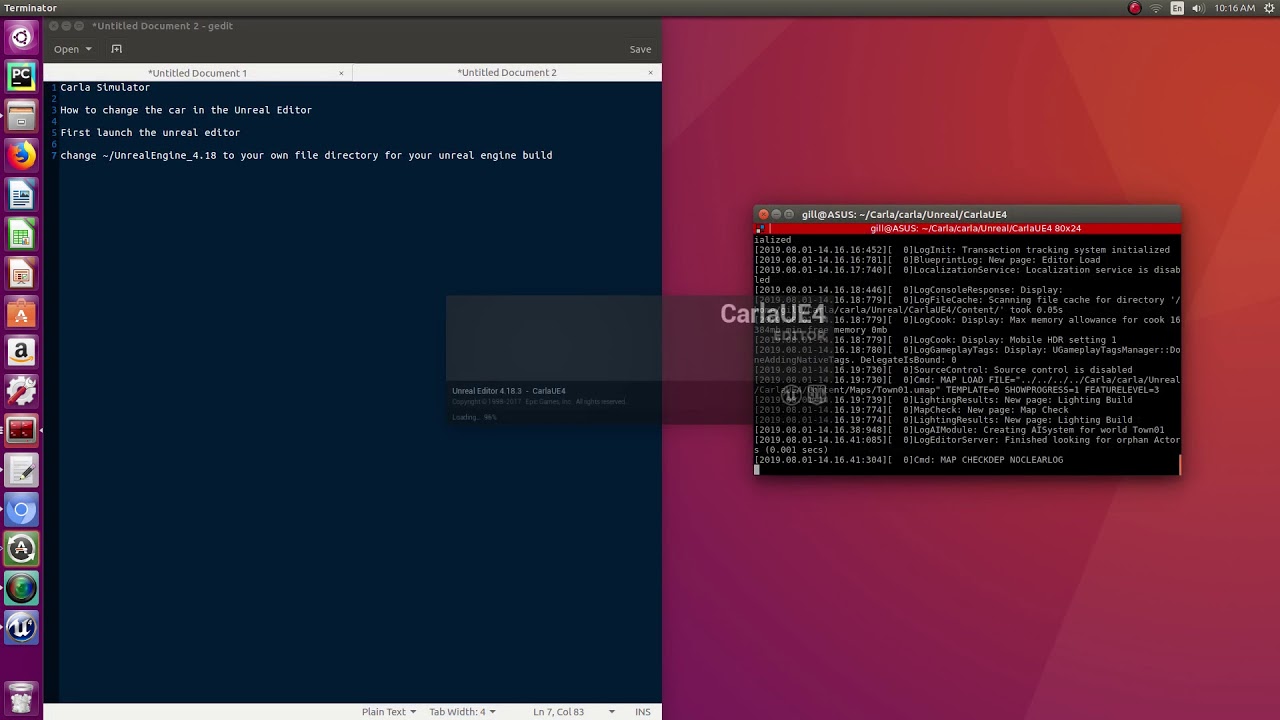Click the terminal line 'Cmd: MAP CHECKDEP NOCLEARLOG'

pyautogui.click(x=987, y=460)
